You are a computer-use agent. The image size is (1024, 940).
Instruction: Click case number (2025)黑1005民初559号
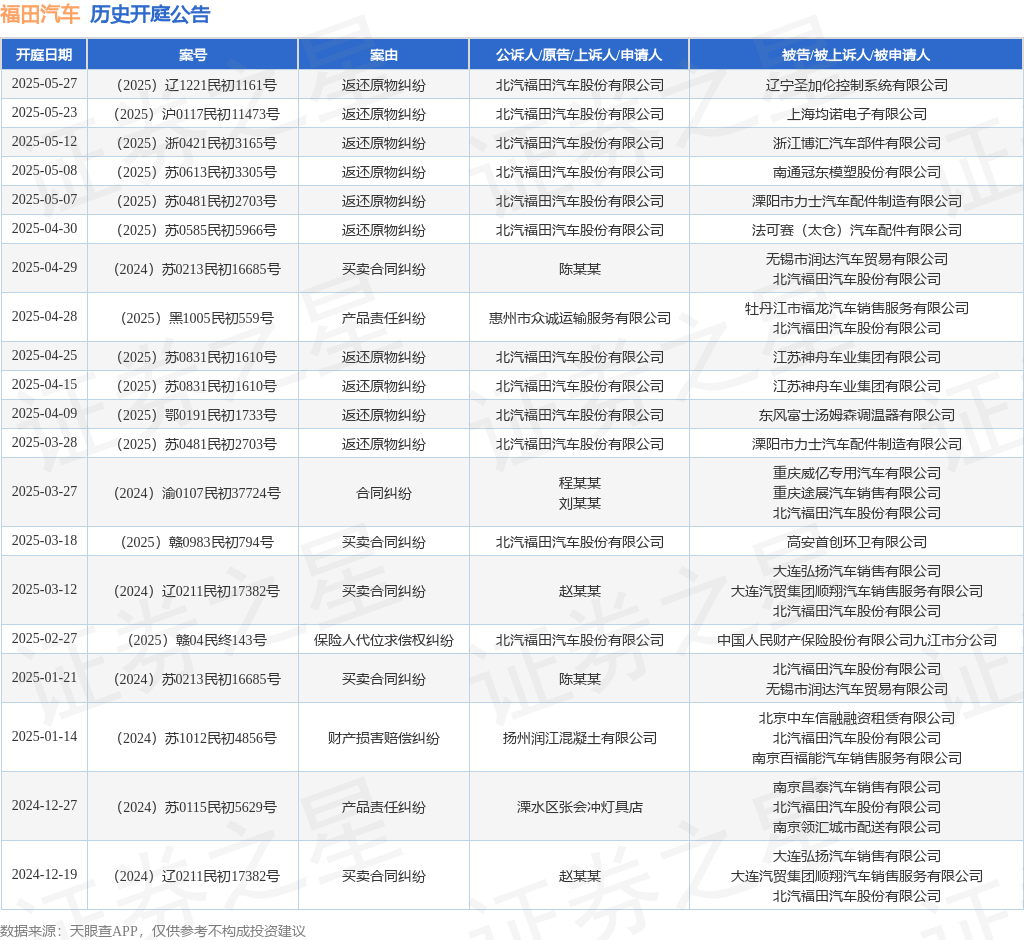197,318
